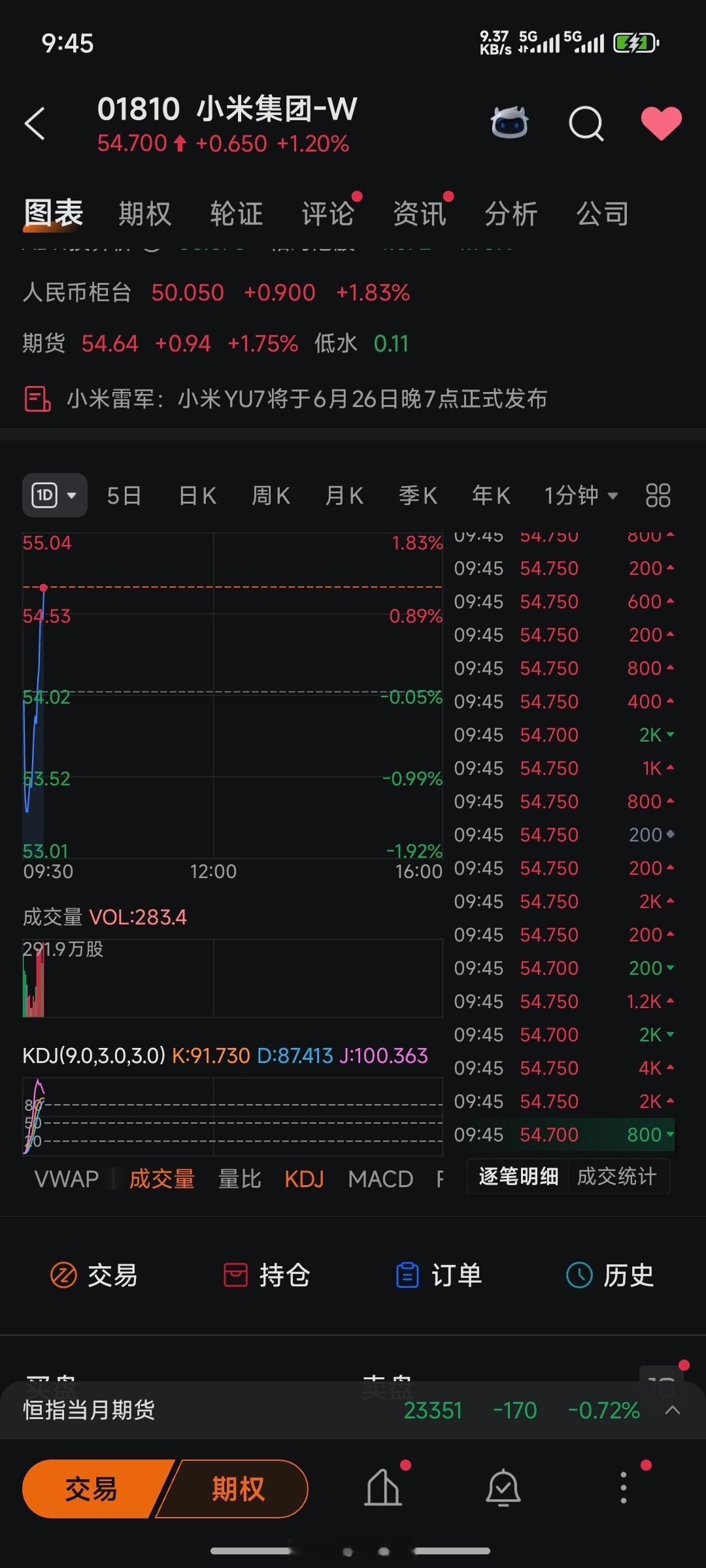
Task: Tap the 54.700 current price line
Action: [x=223, y=144]
